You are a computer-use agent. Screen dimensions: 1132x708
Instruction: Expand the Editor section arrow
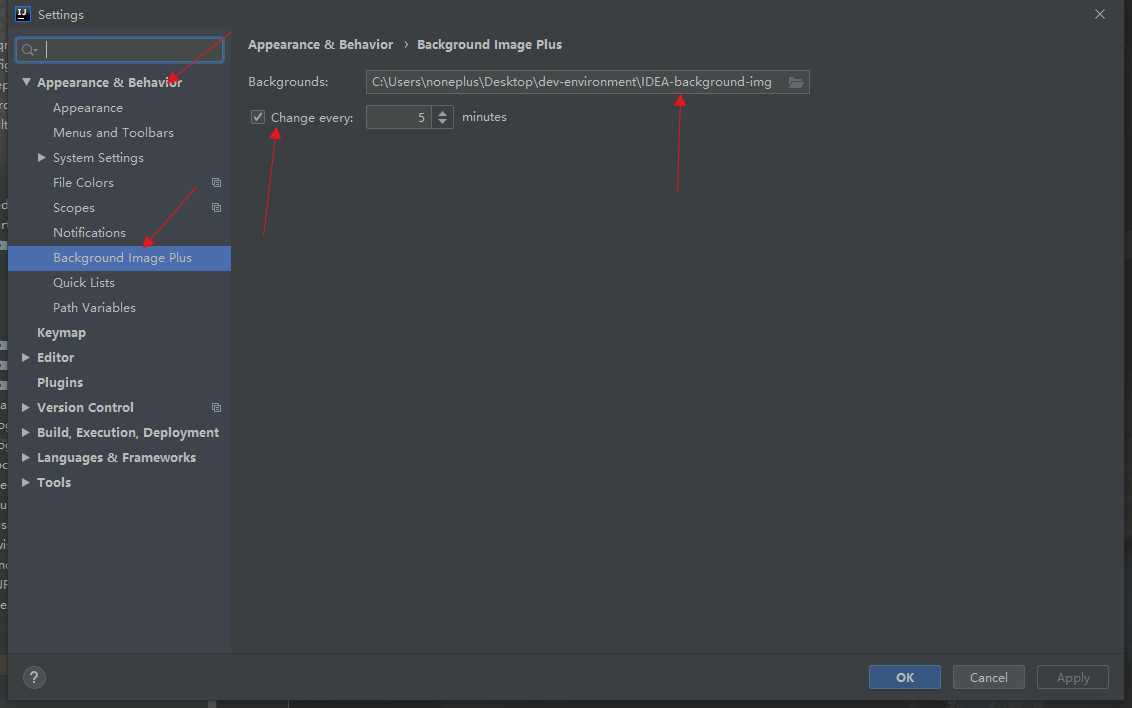(x=25, y=357)
